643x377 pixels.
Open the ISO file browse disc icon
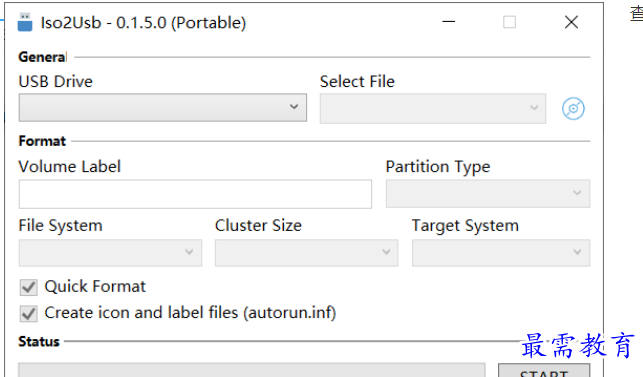point(573,109)
